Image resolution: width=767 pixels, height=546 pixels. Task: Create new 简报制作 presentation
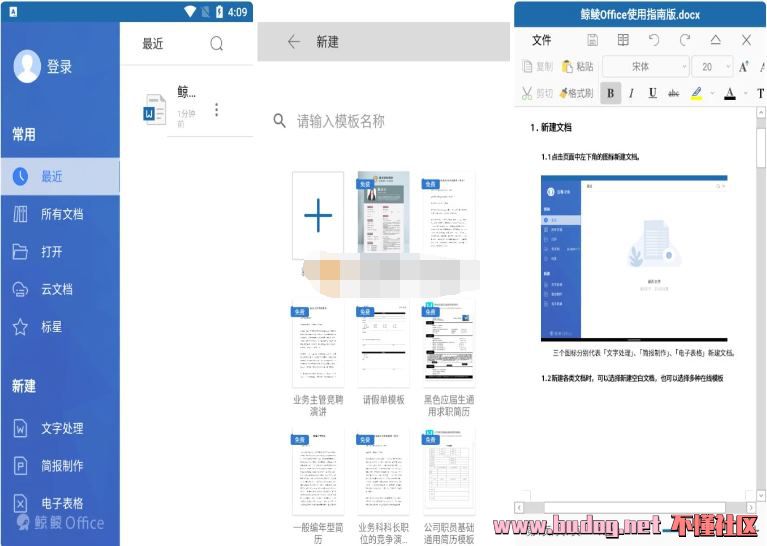pyautogui.click(x=62, y=466)
